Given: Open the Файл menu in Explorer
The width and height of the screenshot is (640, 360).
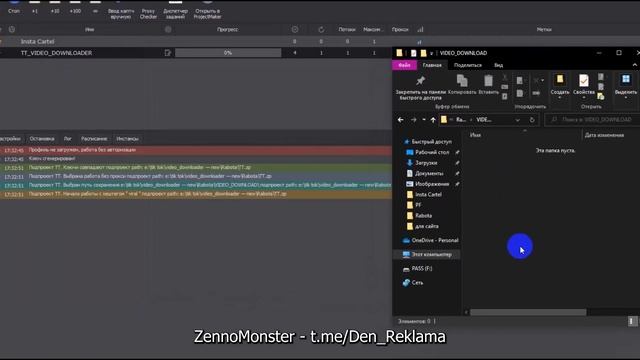Looking at the screenshot, I should coord(404,65).
